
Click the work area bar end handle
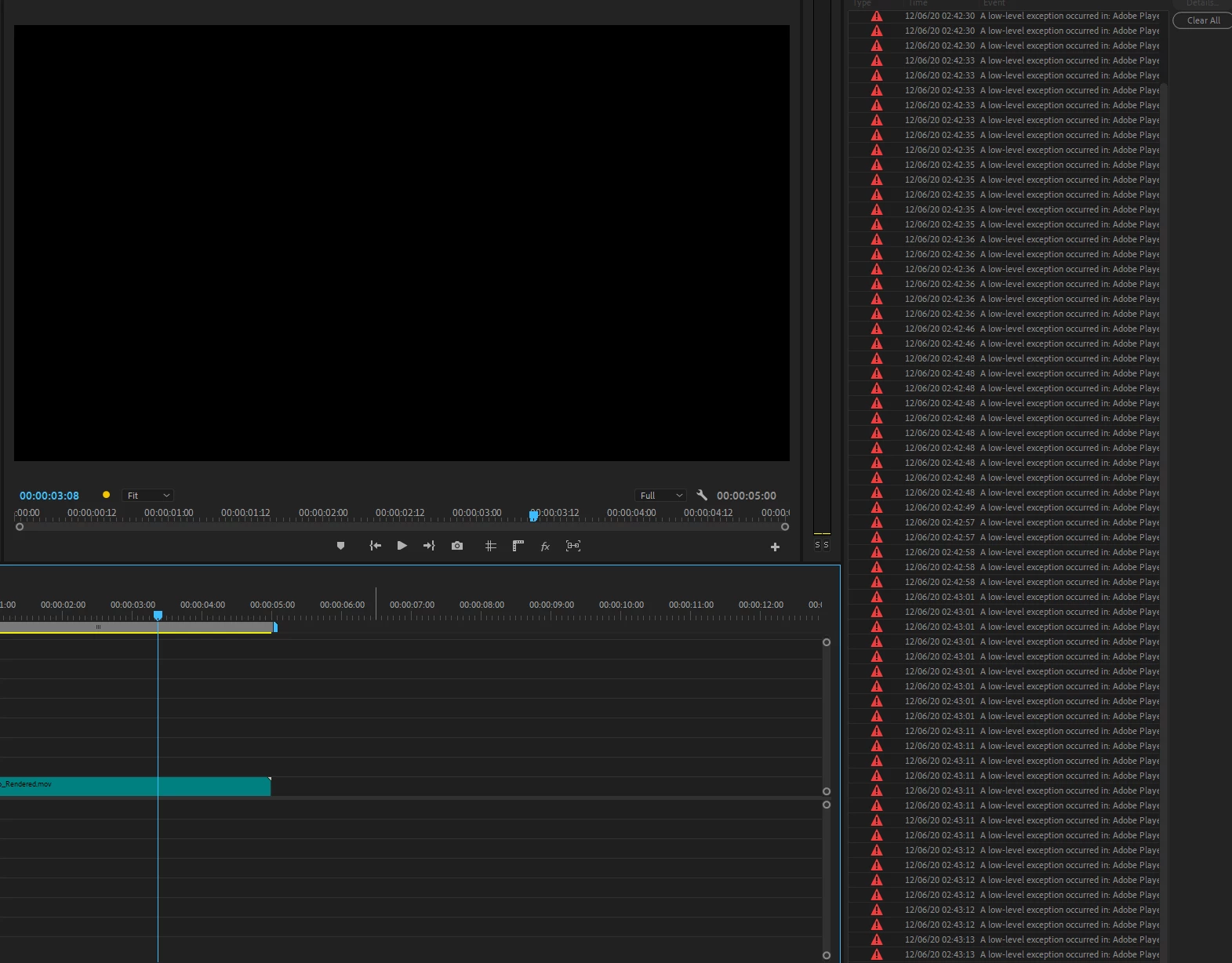tap(275, 627)
